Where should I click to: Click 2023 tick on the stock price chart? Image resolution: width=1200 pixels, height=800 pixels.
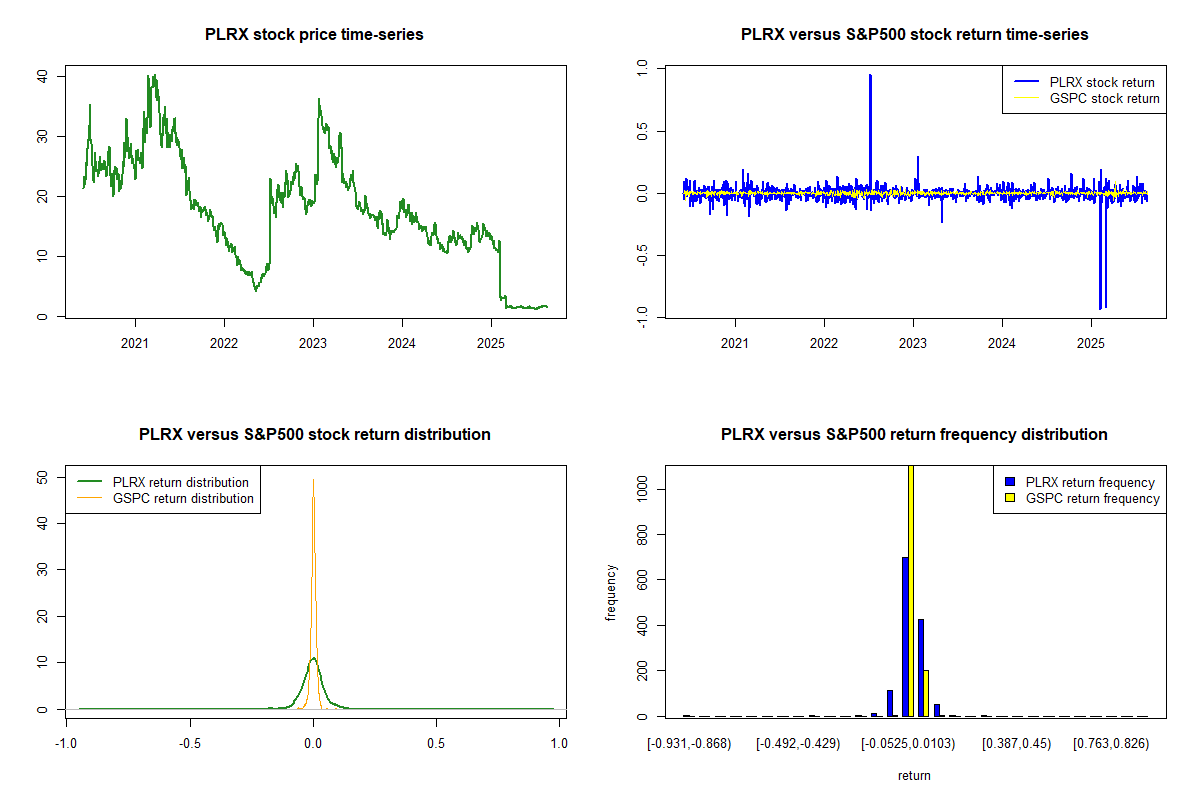(313, 342)
